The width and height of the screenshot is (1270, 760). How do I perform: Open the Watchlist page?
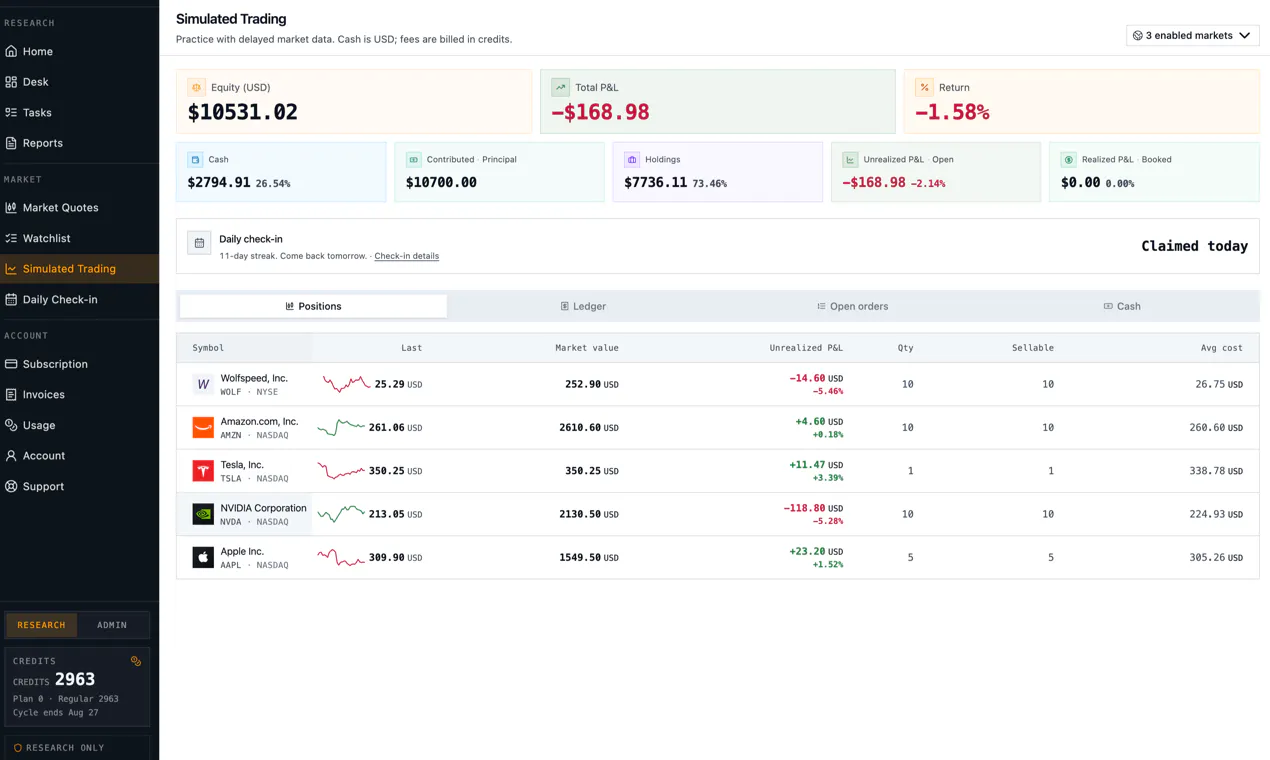(46, 238)
